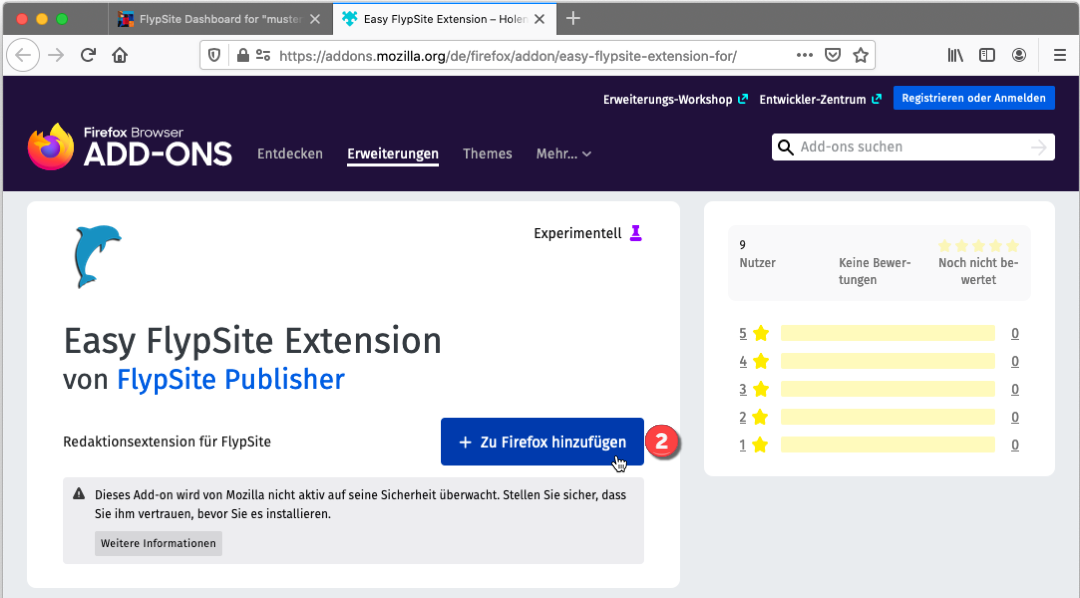Screen dimensions: 1080x598
Task: Open the FlypSite Publisher author link
Action: (231, 379)
